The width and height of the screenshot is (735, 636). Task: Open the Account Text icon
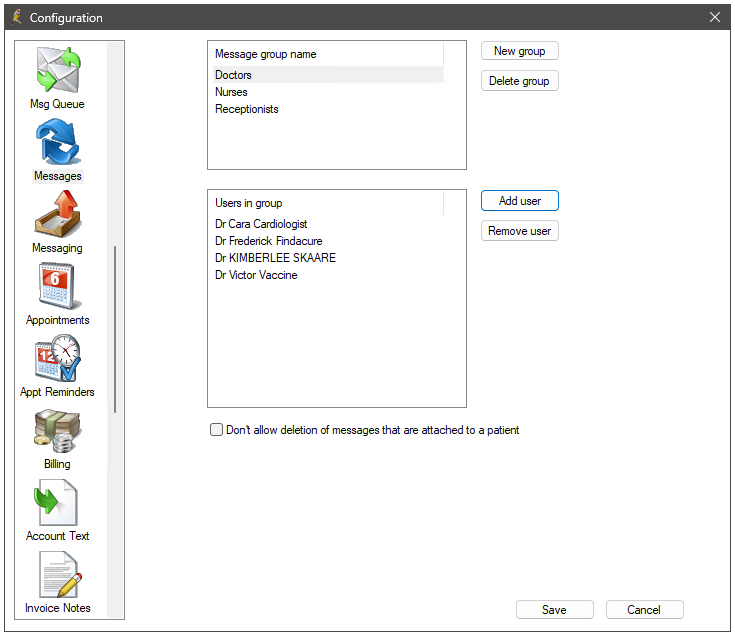click(56, 502)
